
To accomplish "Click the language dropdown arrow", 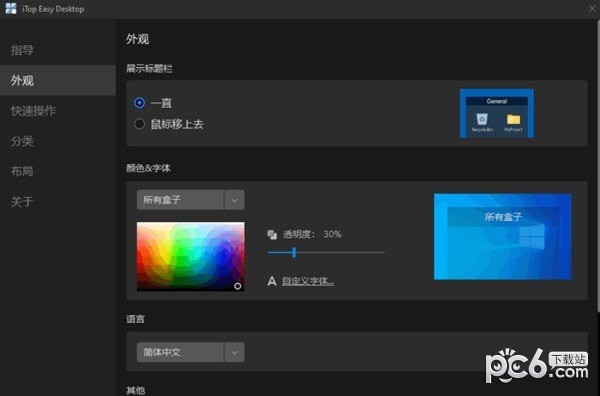I will 235,352.
